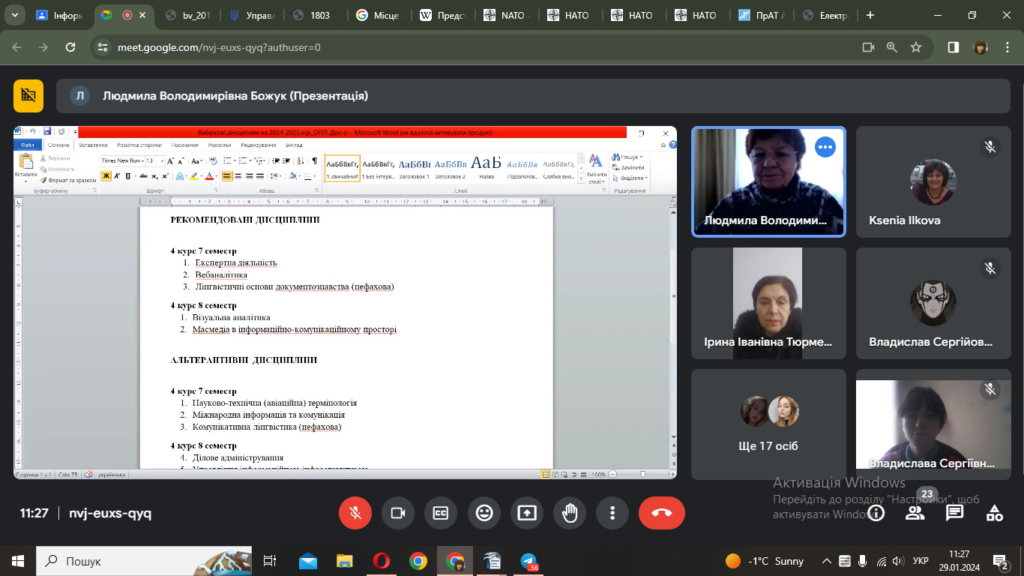Open meeting details info icon
The image size is (1024, 576).
876,513
